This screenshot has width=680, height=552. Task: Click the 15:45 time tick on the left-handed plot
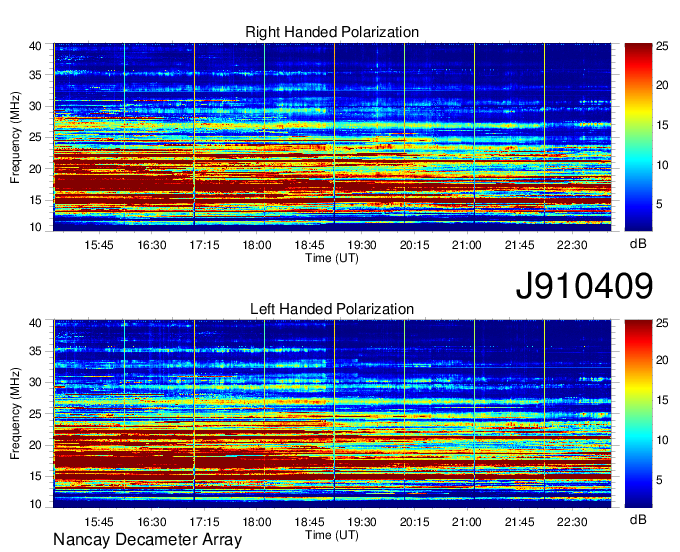[x=99, y=522]
